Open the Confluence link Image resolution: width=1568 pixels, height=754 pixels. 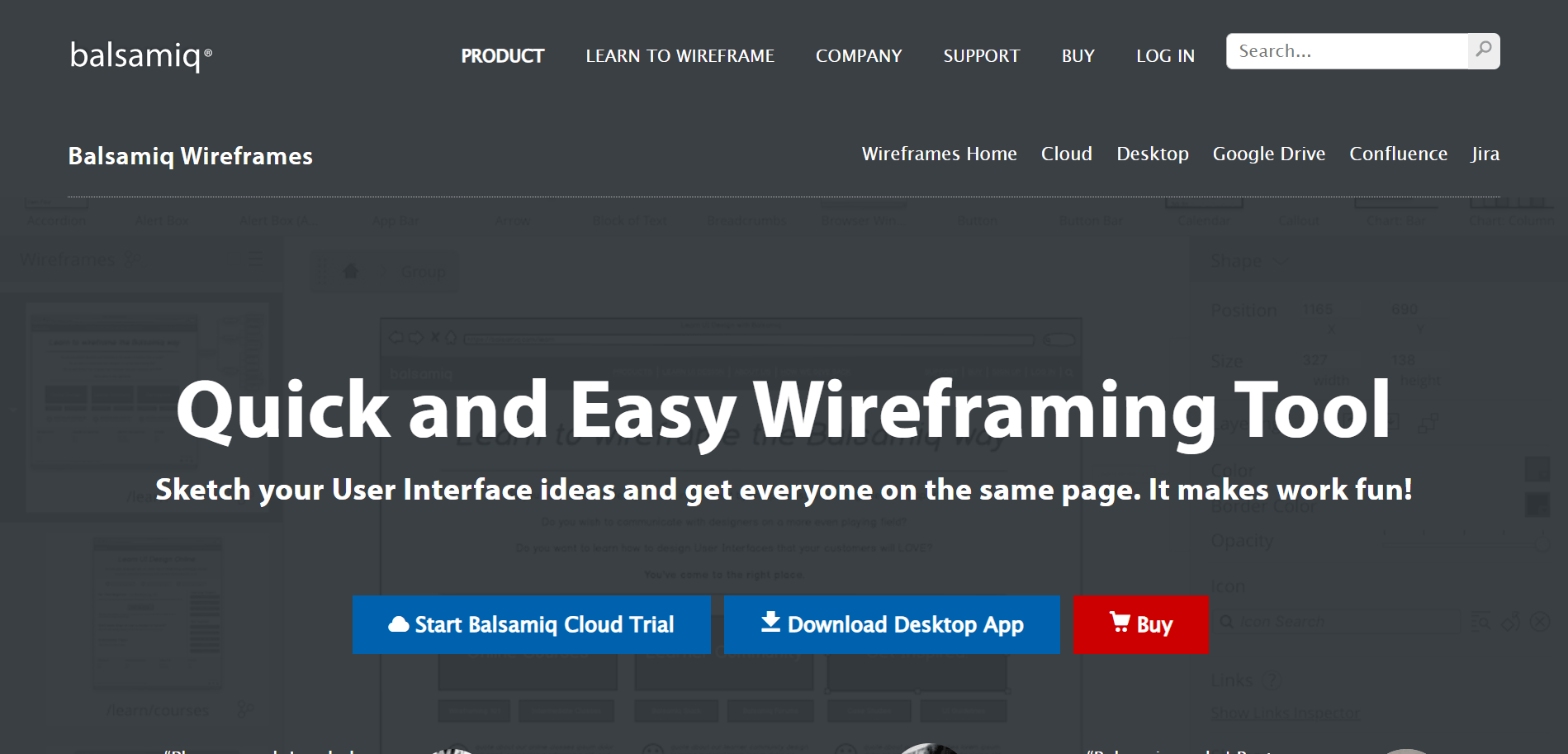click(1399, 154)
